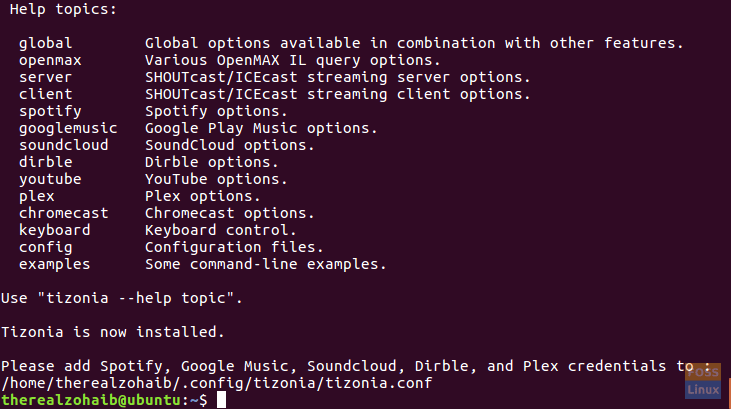The image size is (731, 409).
Task: Click the FOSS Linux watermark logo
Action: click(x=703, y=381)
